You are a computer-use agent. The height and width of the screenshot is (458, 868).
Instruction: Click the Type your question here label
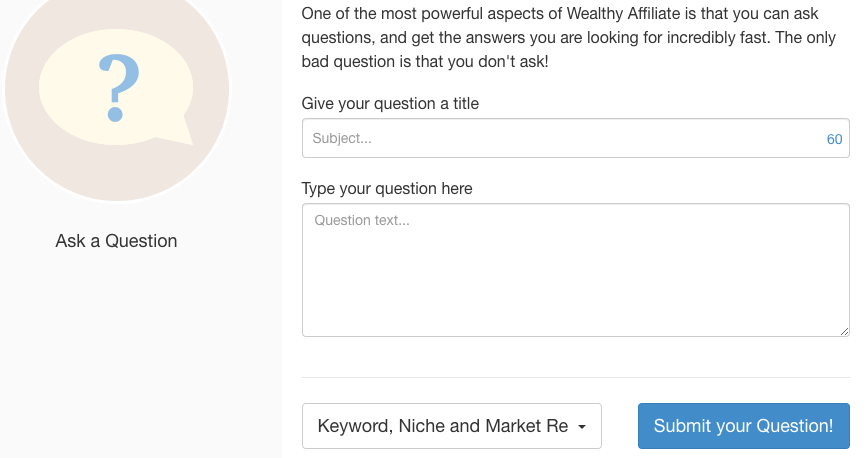[x=387, y=188]
